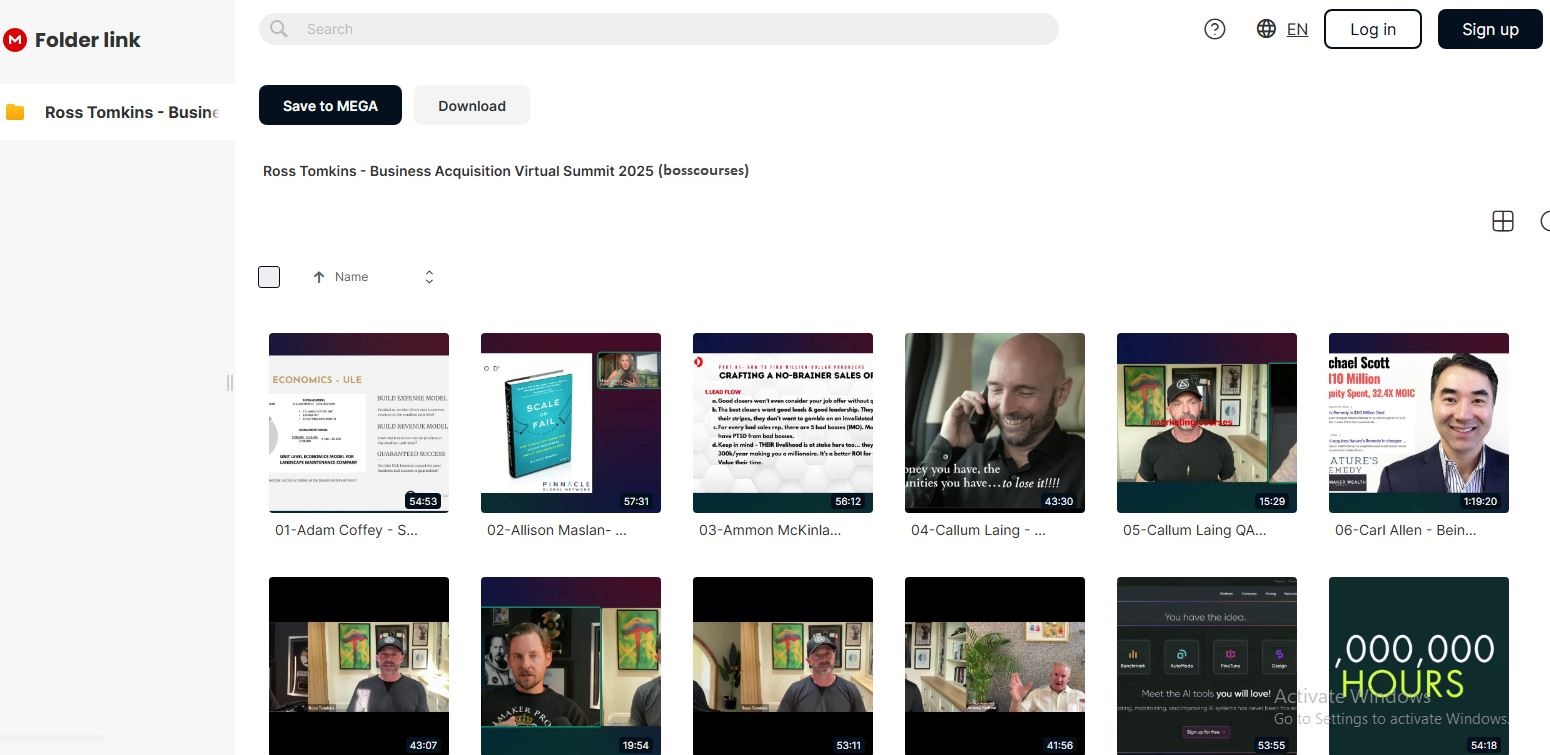
Task: Select Ross Tomkins folder in tree
Action: click(x=131, y=112)
